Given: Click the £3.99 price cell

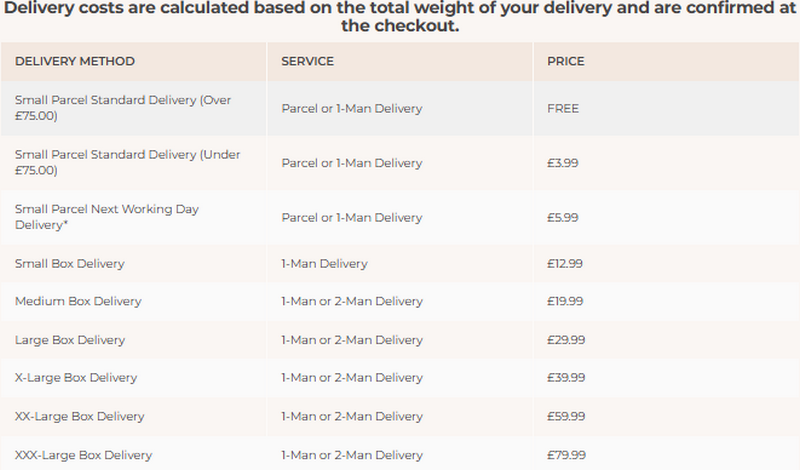Looking at the screenshot, I should click(x=563, y=163).
